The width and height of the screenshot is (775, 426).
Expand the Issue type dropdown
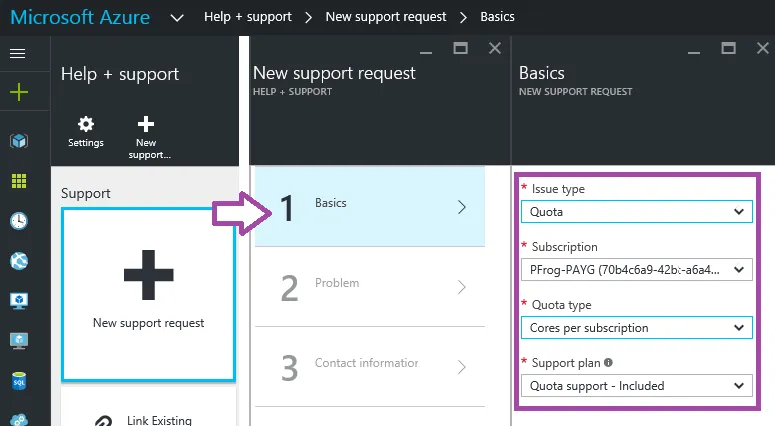click(x=635, y=211)
